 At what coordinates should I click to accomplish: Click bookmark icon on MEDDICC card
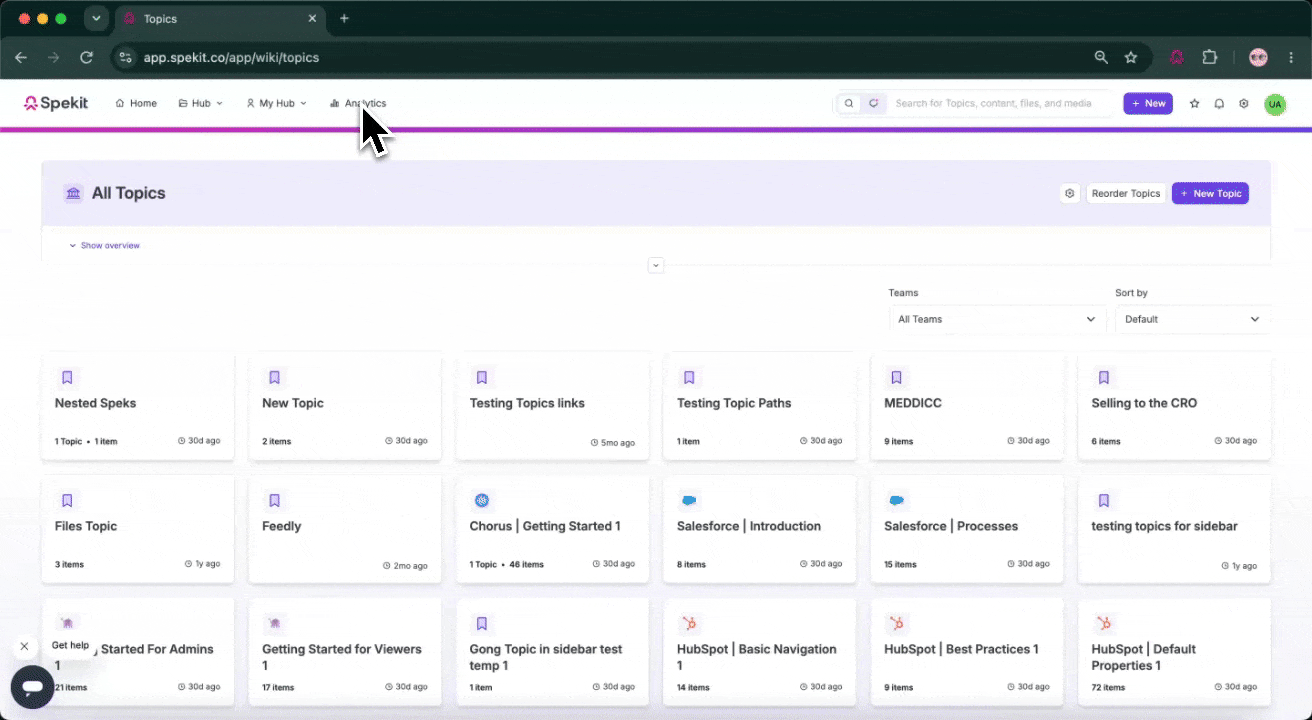(x=897, y=377)
